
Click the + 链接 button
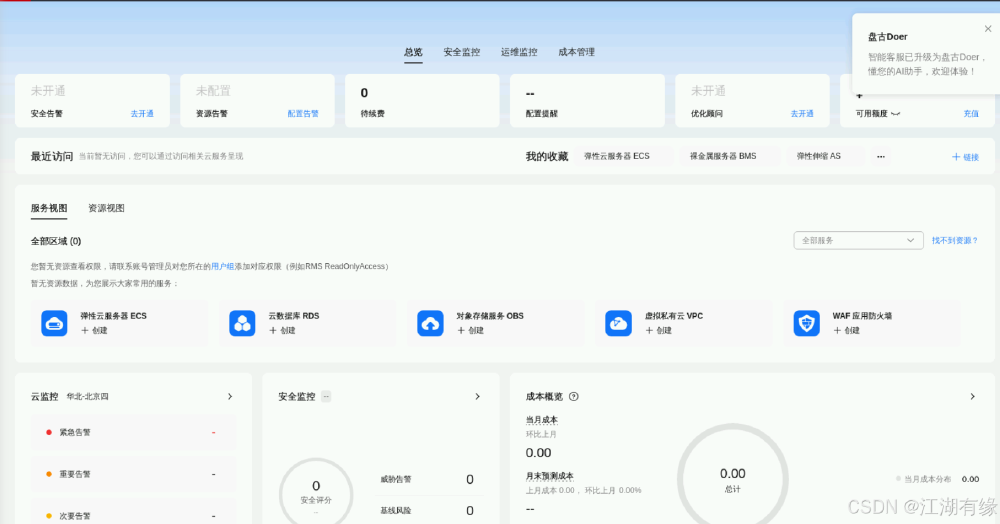point(966,157)
